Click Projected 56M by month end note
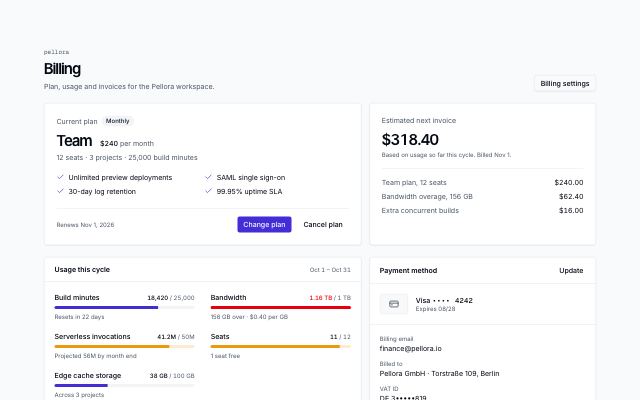 (96, 356)
